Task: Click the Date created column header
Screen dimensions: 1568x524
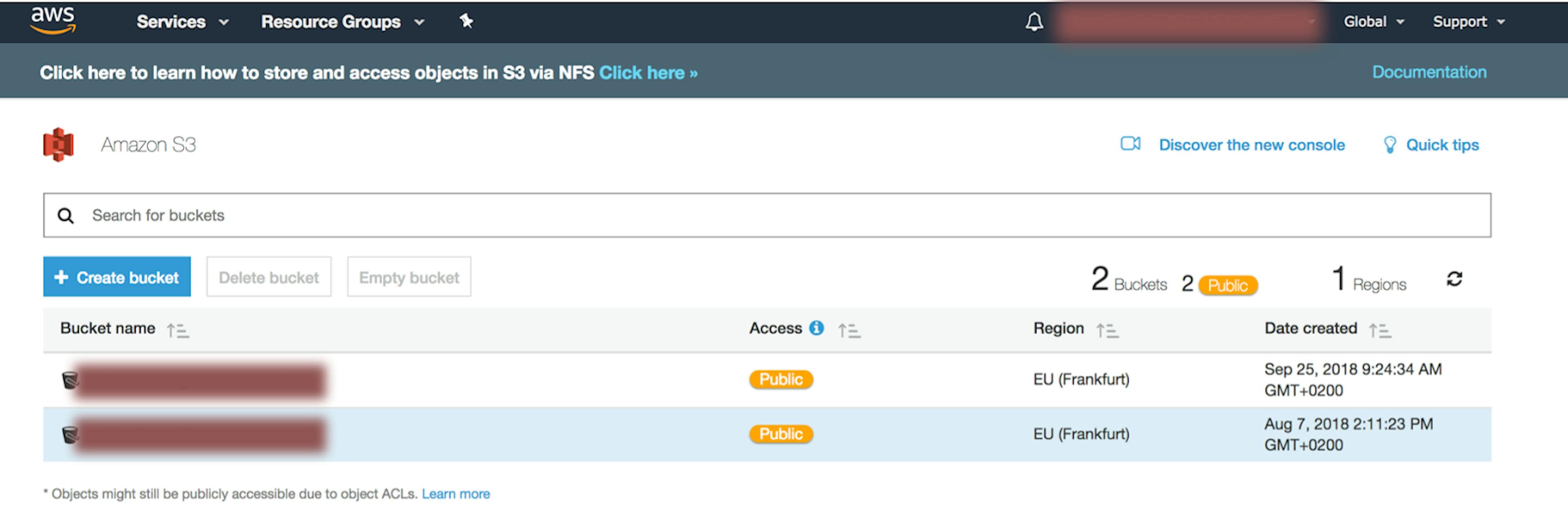Action: [x=1310, y=329]
